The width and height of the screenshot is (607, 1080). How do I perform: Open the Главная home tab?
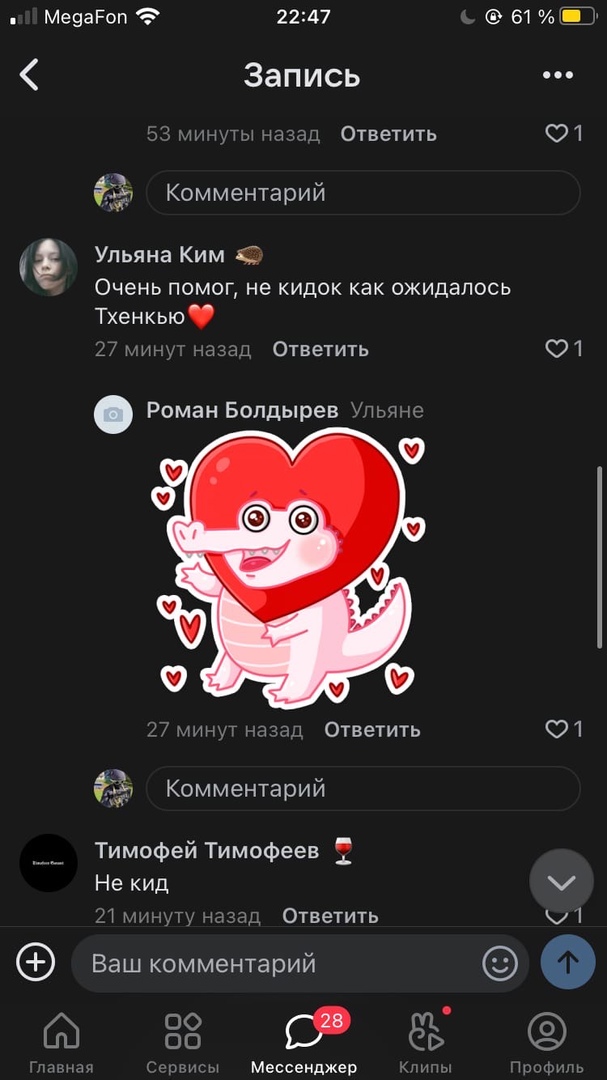pos(61,1042)
